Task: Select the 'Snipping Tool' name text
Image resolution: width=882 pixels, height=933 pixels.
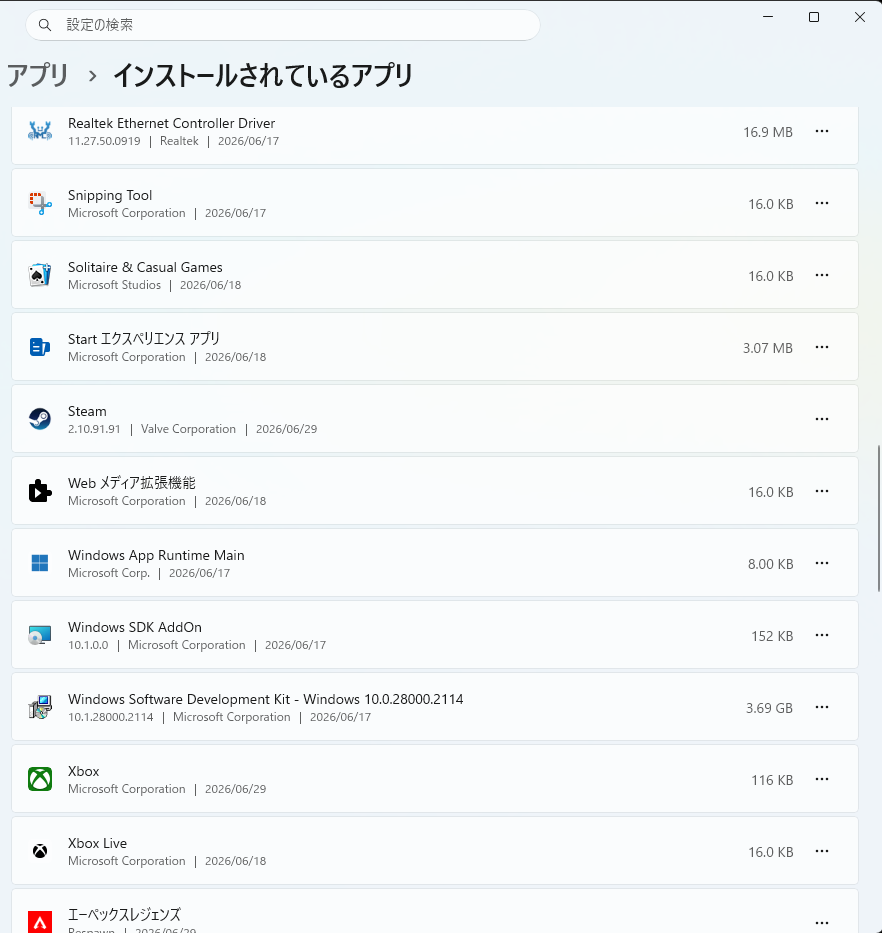Action: click(110, 195)
